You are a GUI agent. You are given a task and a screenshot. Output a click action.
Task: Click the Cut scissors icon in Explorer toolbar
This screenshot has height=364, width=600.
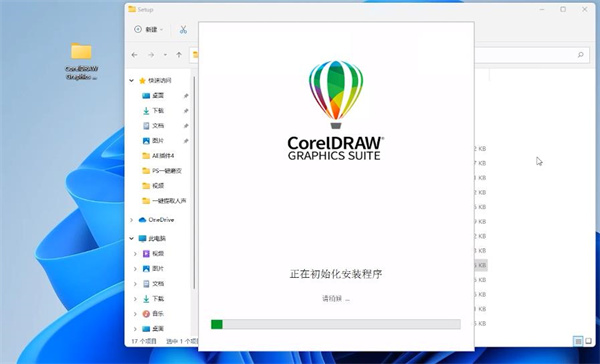click(x=183, y=29)
